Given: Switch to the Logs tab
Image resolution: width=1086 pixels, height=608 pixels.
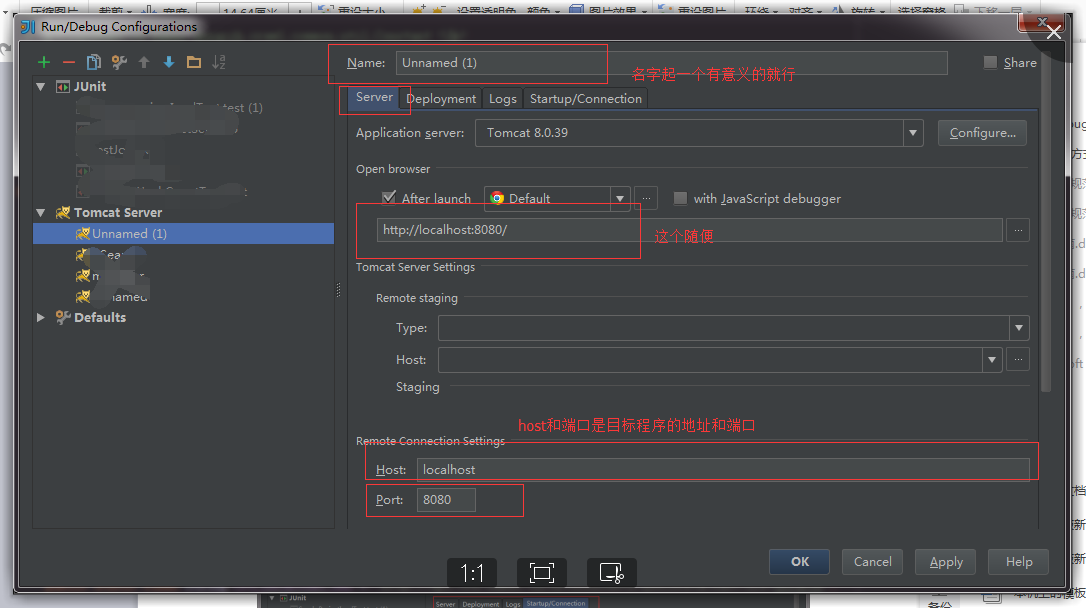Looking at the screenshot, I should tap(503, 98).
